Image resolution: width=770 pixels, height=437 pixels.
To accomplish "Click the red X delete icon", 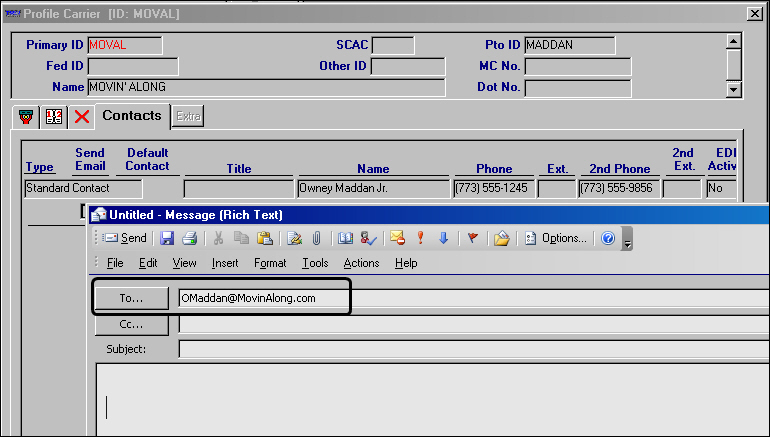I will click(x=82, y=116).
